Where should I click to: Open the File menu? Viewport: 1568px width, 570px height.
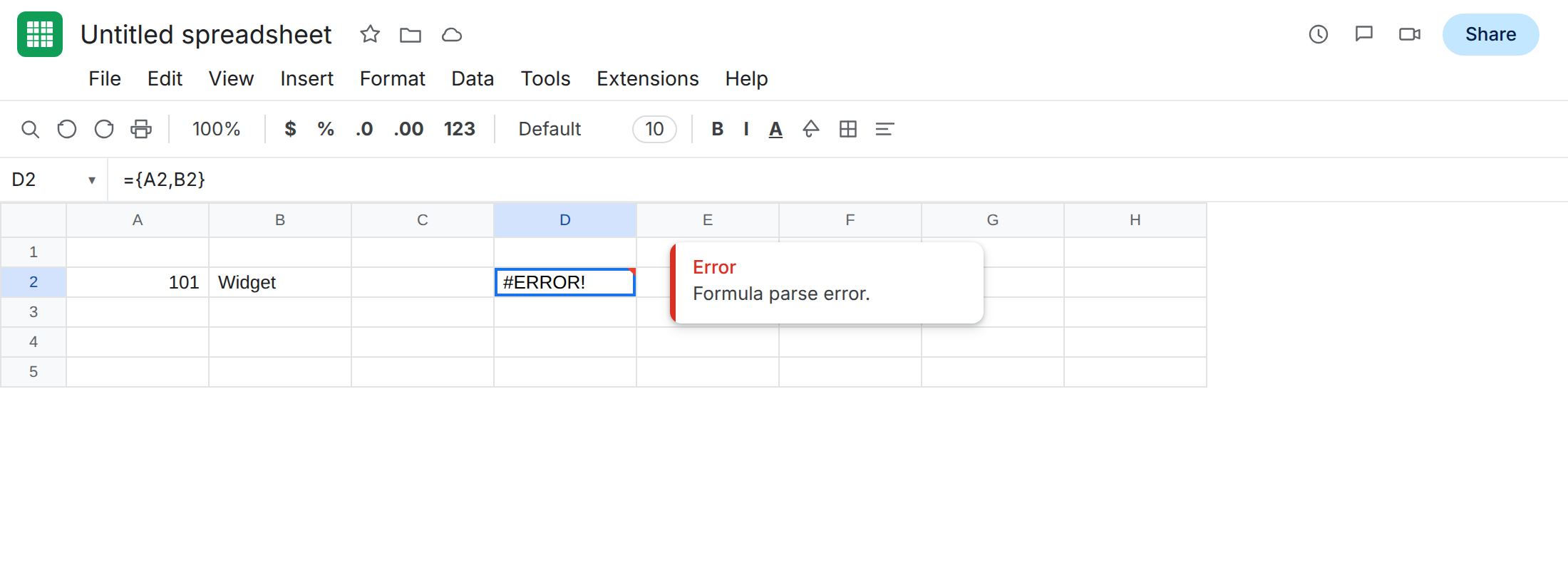(105, 78)
